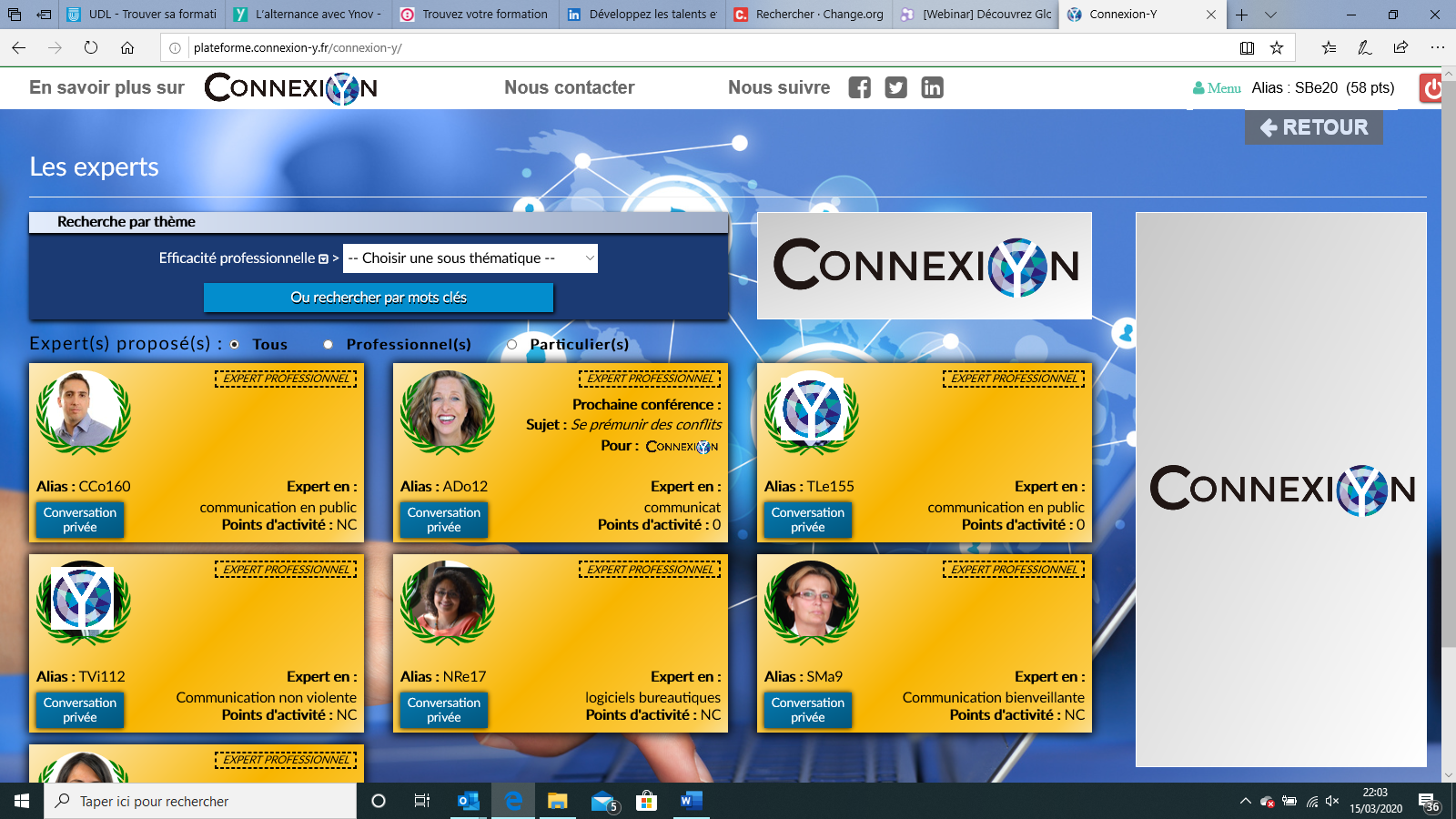Click the Connexion-Y logo panel beside search
1456x819 pixels.
[x=925, y=266]
